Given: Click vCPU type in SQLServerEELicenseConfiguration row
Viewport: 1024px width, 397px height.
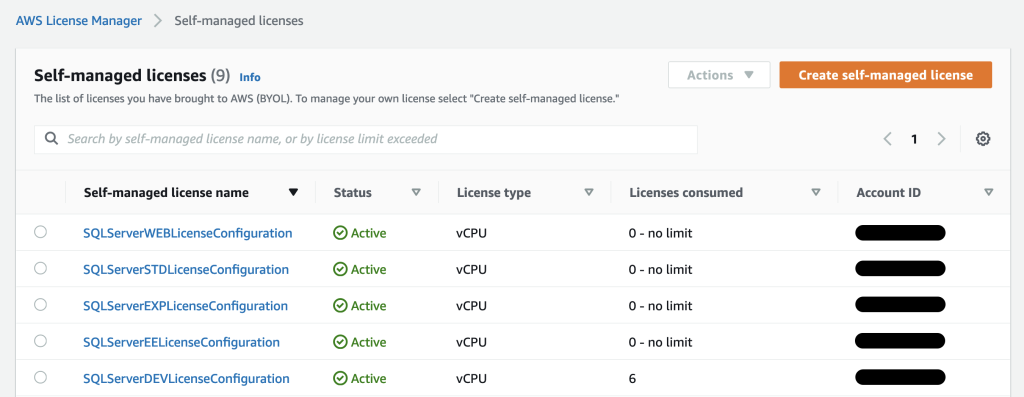Looking at the screenshot, I should click(471, 342).
